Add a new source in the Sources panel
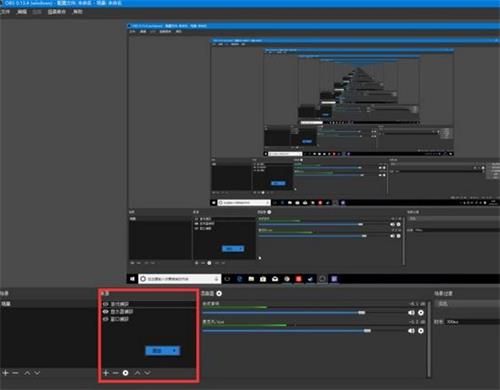500x390 pixels. click(106, 373)
